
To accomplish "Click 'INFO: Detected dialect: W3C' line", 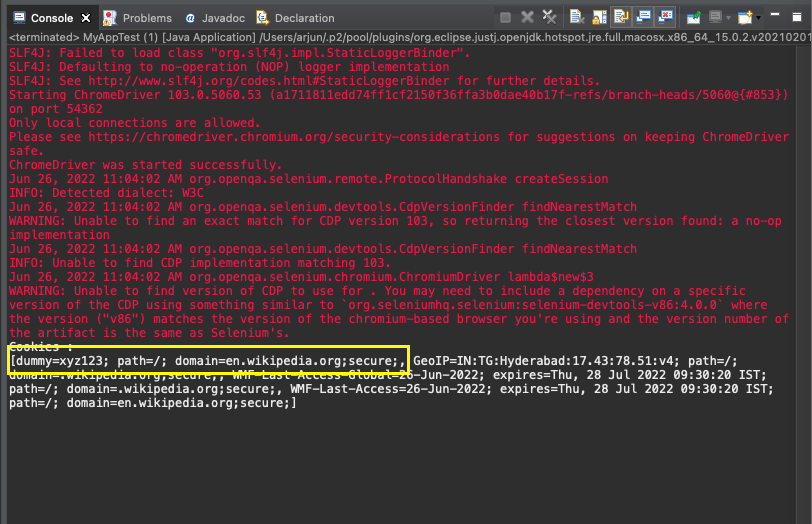I will pos(106,193).
